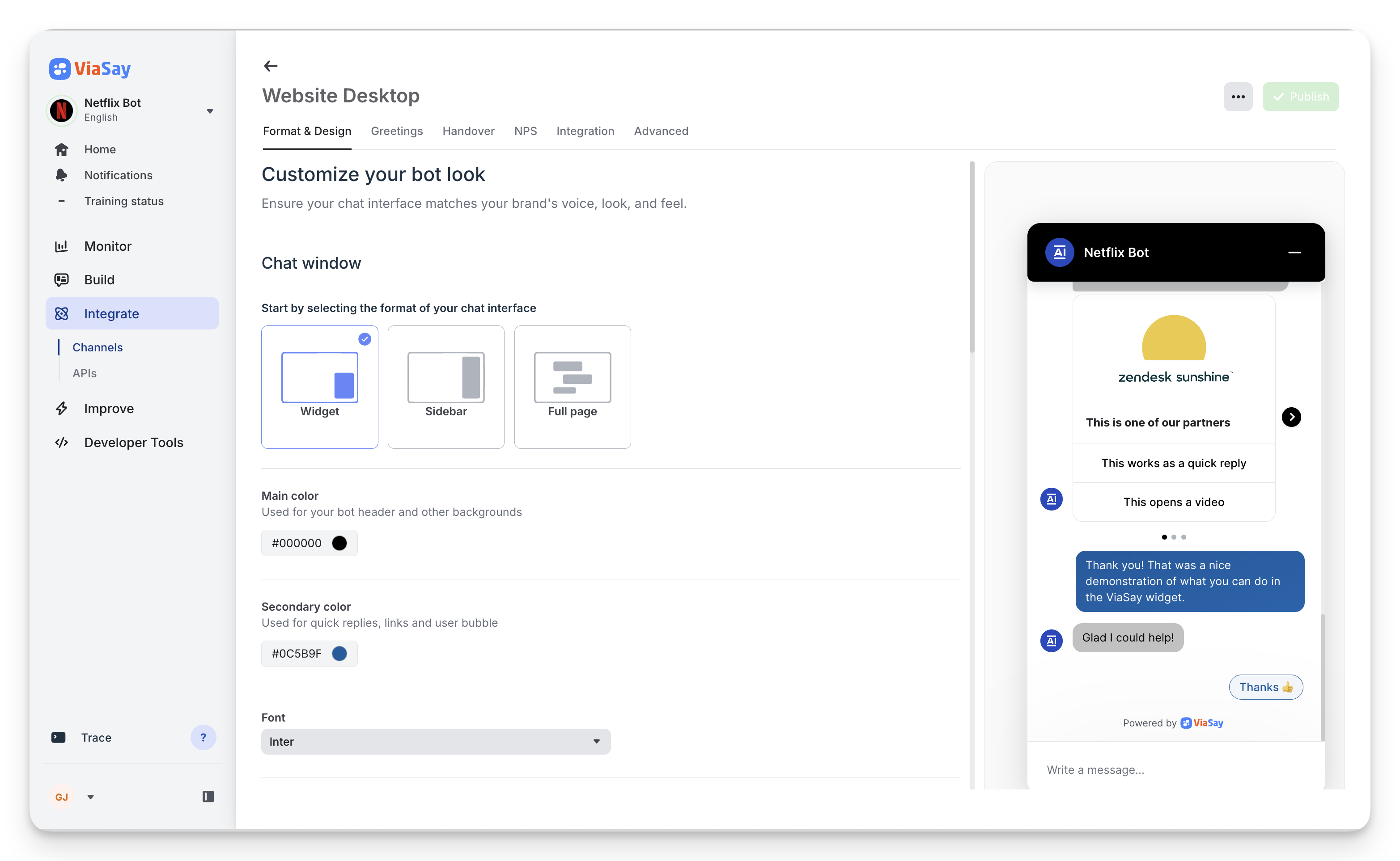The width and height of the screenshot is (1400, 861).
Task: Click the Improve lightning bolt icon
Action: 62,408
